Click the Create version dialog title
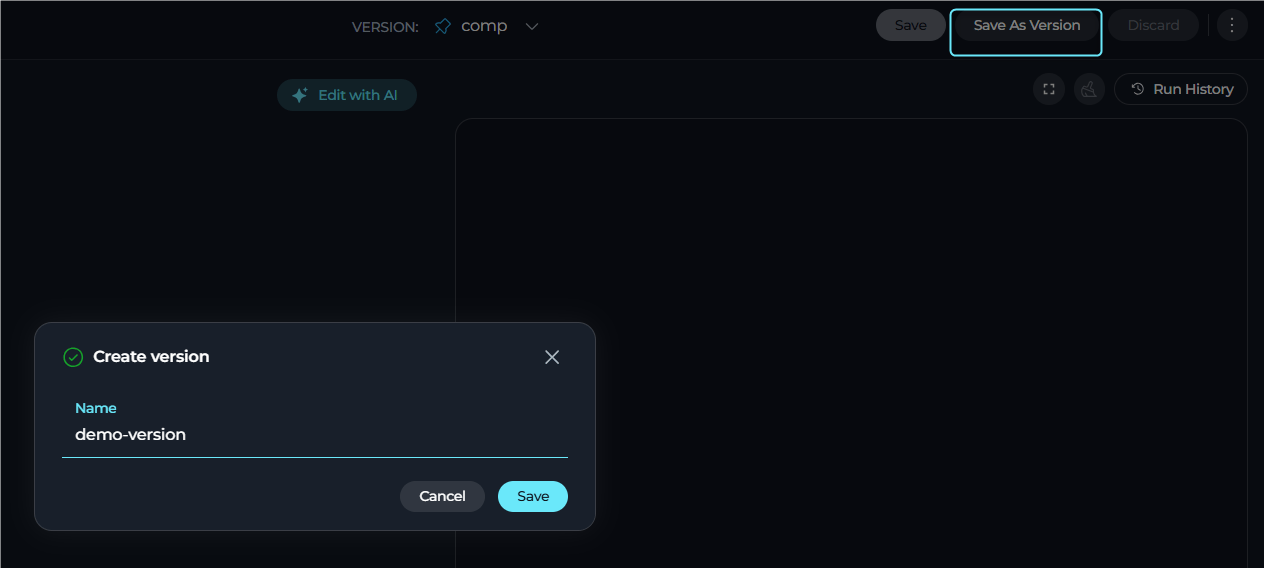The image size is (1264, 568). tap(151, 356)
